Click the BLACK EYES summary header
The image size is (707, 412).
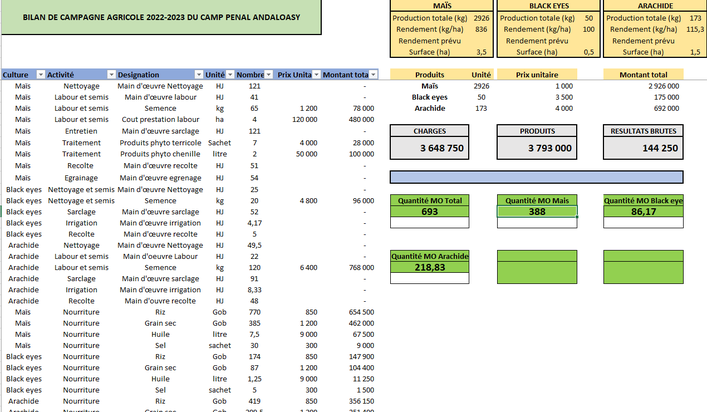point(547,6)
